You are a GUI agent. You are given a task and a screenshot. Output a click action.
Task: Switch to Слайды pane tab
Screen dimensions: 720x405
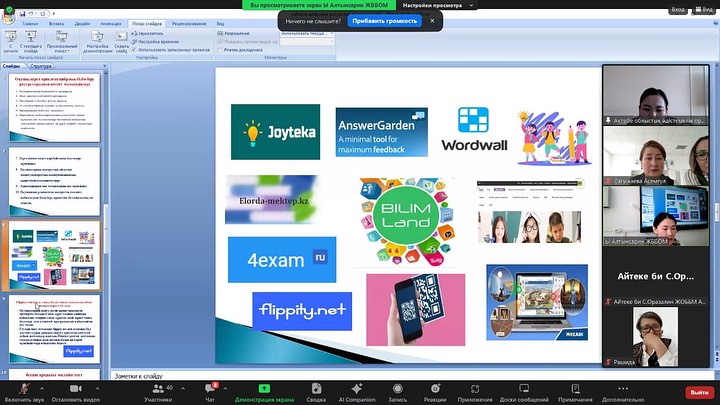pyautogui.click(x=11, y=66)
